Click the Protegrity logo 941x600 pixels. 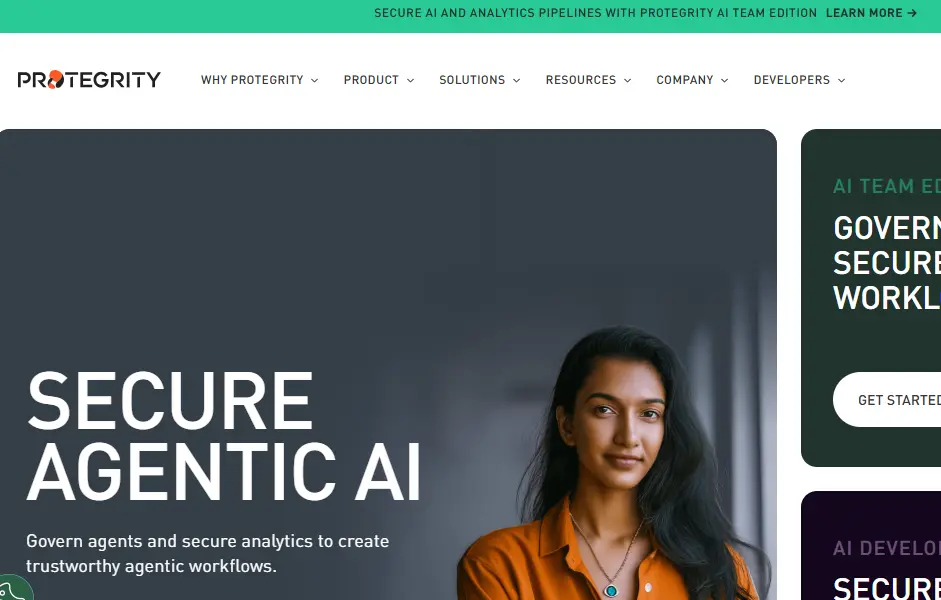click(89, 79)
